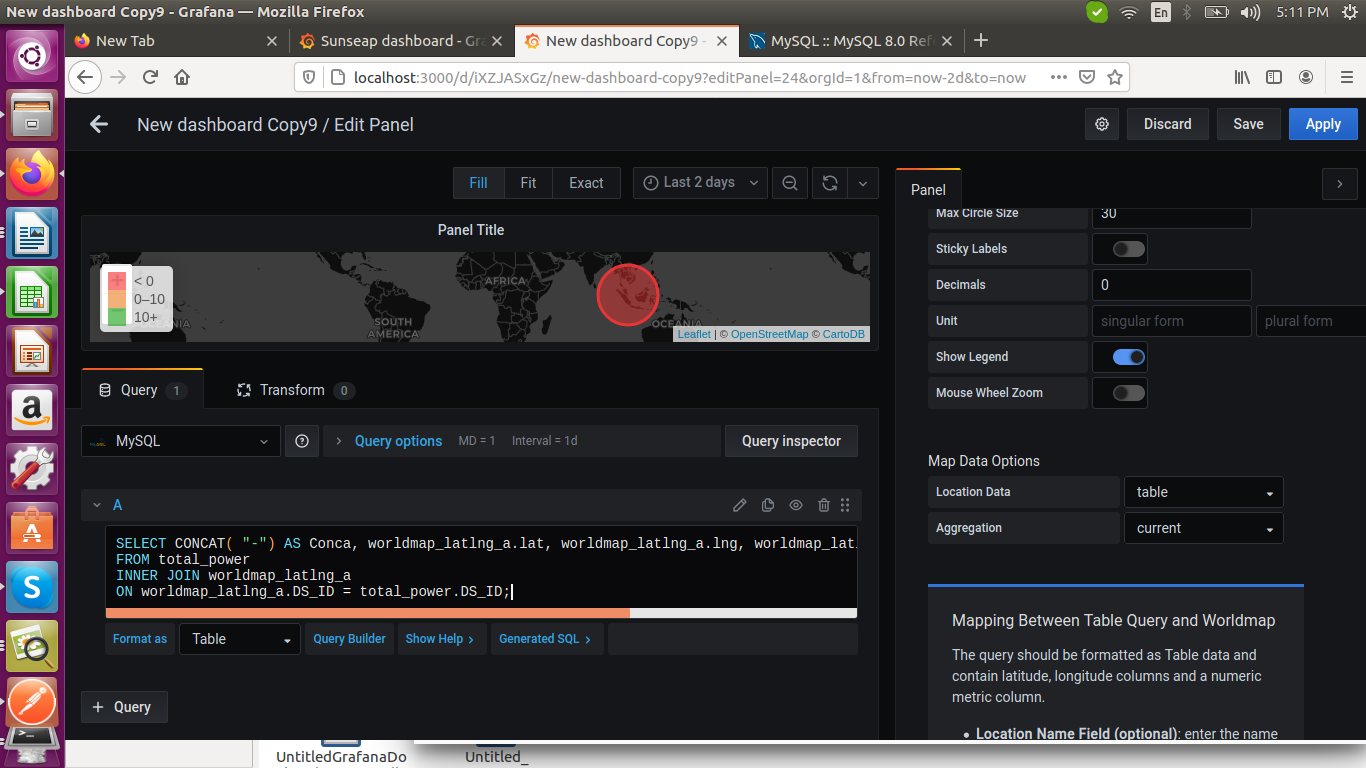Turn on Mouse Wheel Zoom
Screen dimensions: 1366x768
point(1119,392)
